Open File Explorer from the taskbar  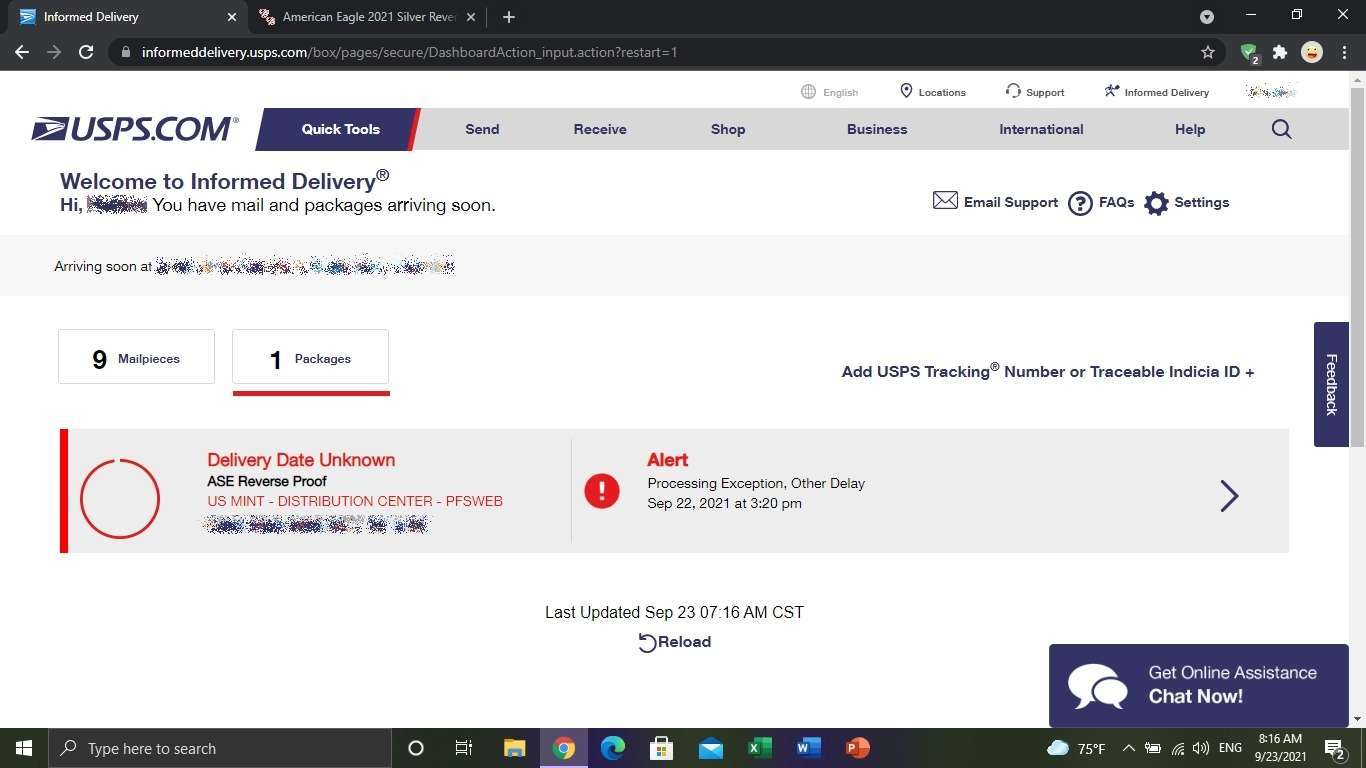514,748
